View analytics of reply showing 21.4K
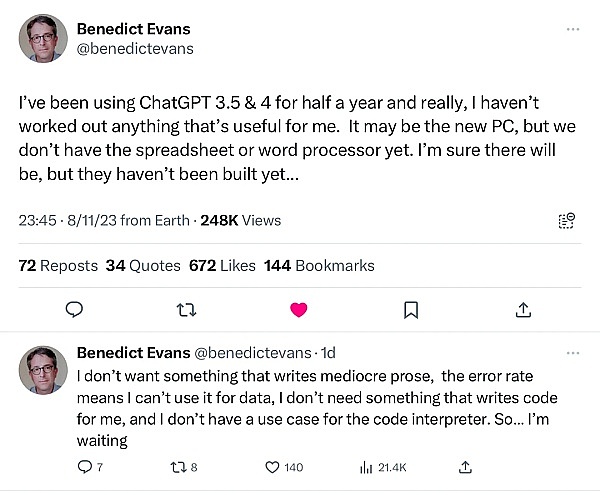Screen dimensions: 600x495 click(383, 467)
